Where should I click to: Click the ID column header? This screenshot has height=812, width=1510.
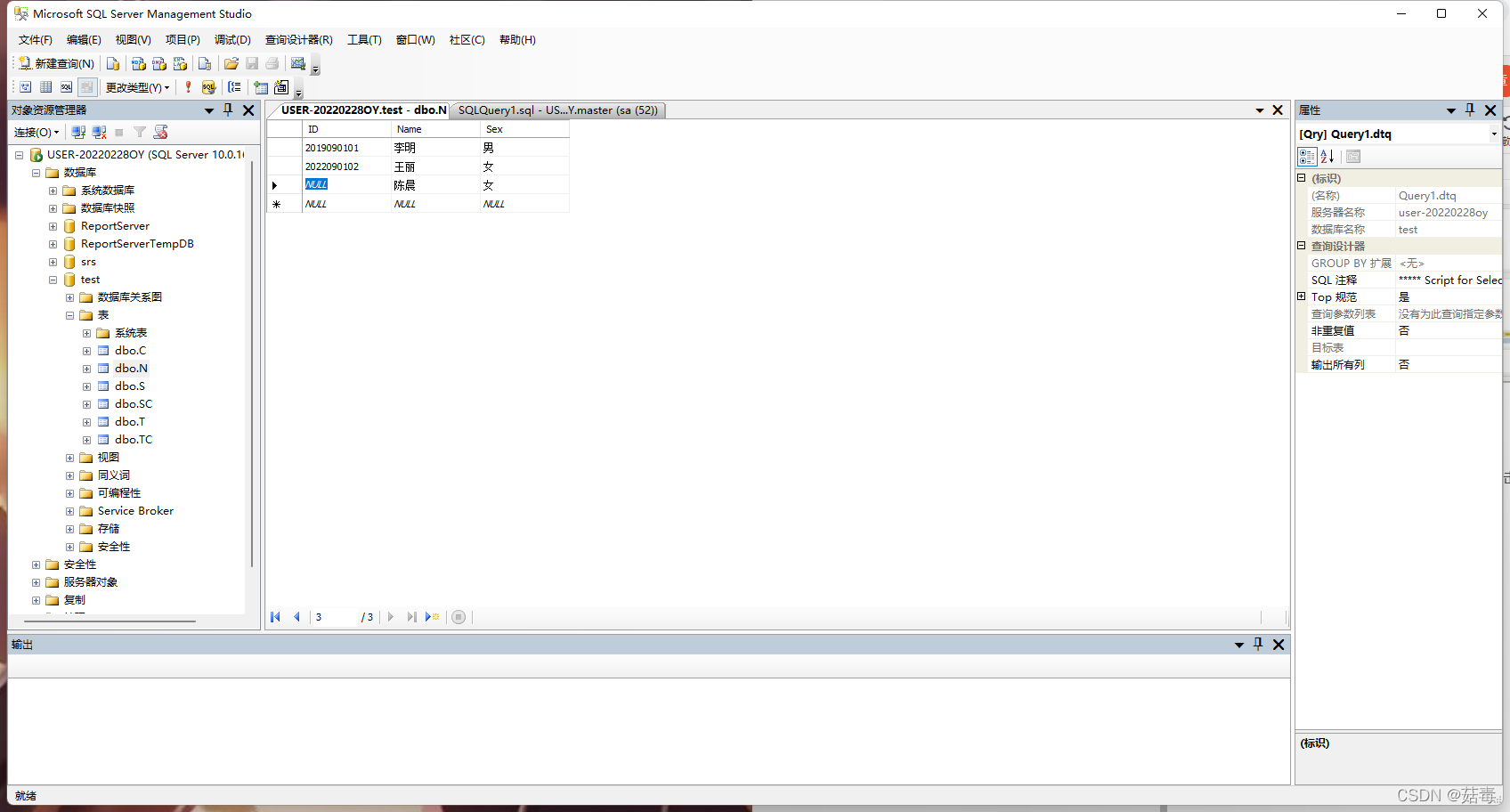point(346,129)
